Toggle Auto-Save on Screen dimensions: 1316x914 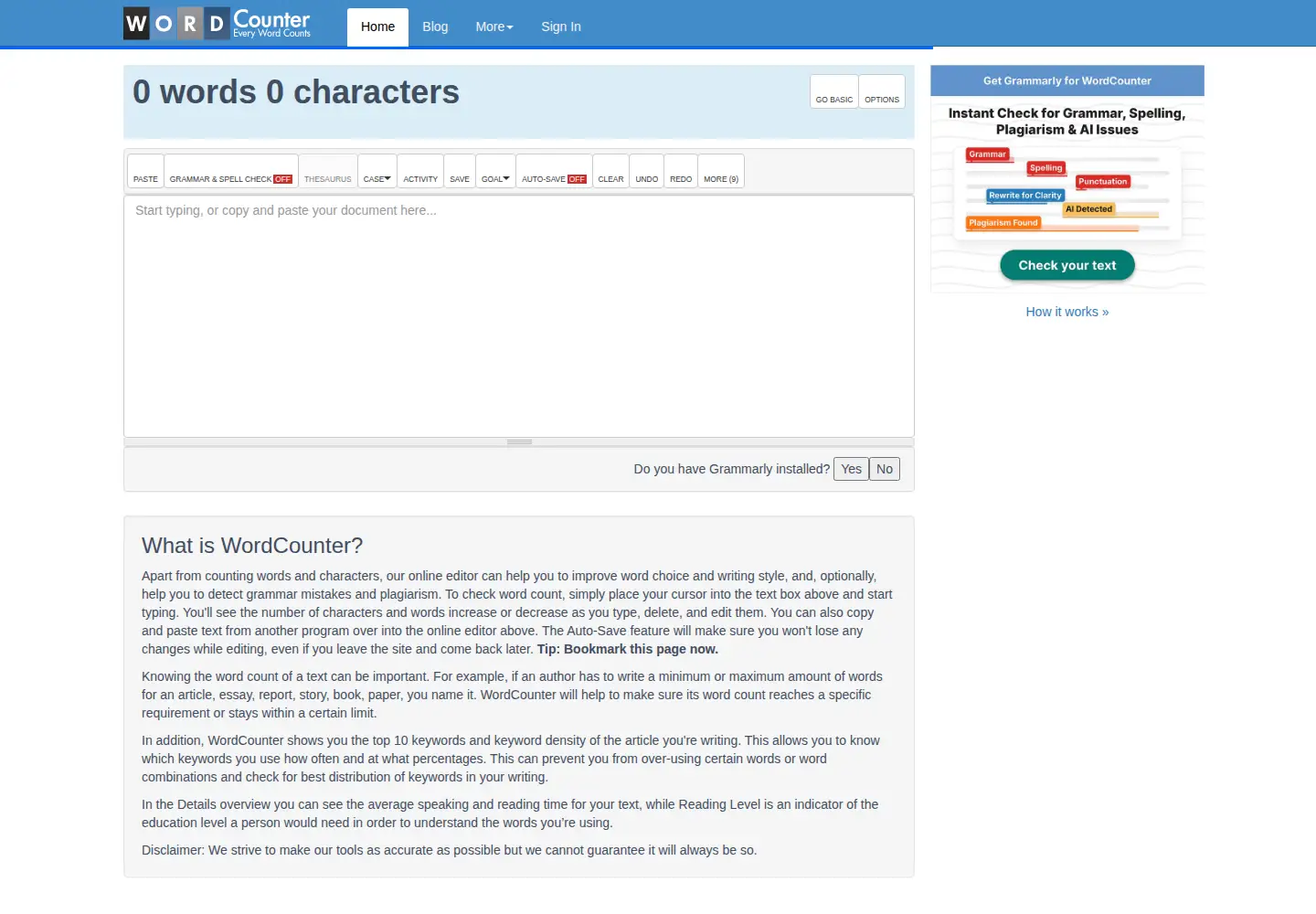(554, 171)
